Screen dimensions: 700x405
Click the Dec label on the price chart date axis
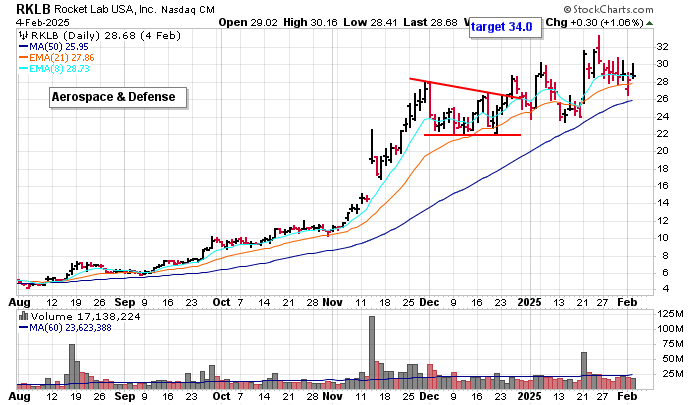pos(429,302)
